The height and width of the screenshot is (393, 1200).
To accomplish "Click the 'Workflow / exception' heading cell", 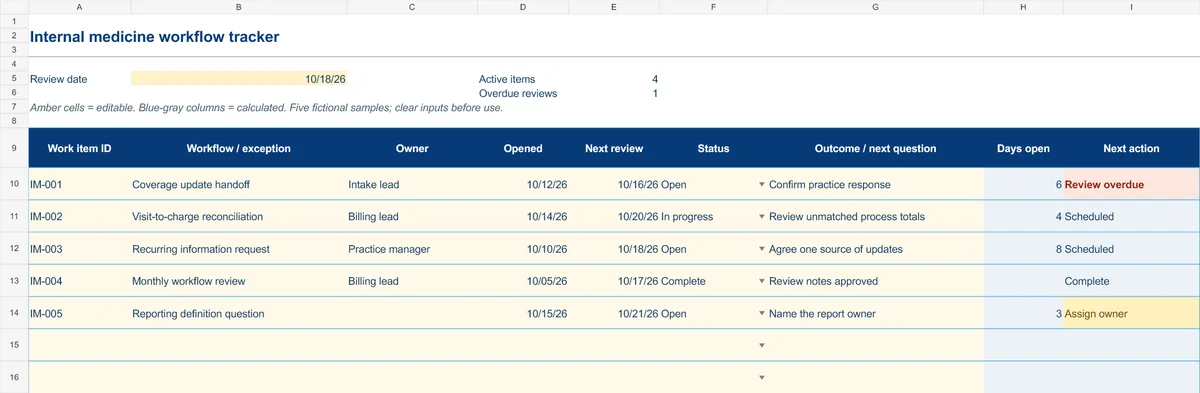I will (x=238, y=148).
